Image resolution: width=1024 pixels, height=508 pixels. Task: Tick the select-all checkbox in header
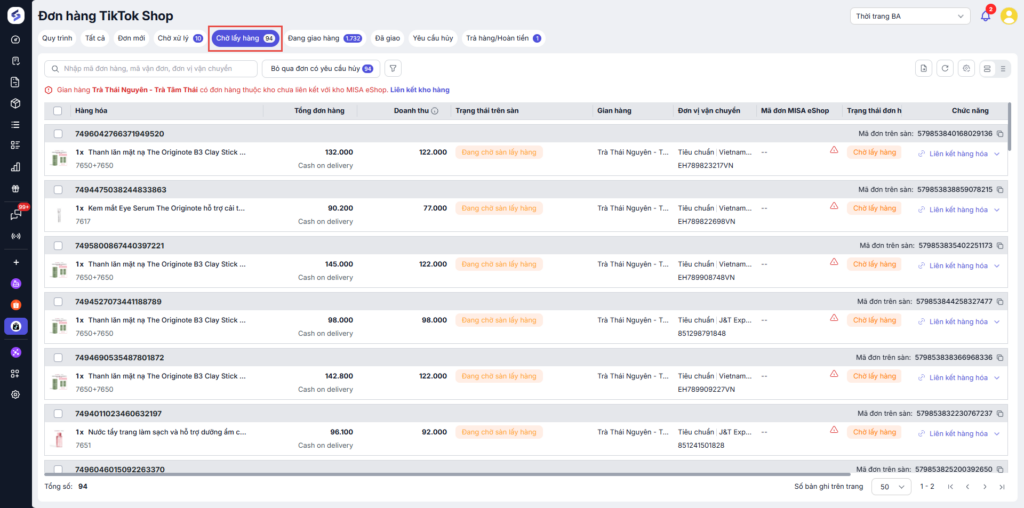[x=57, y=111]
